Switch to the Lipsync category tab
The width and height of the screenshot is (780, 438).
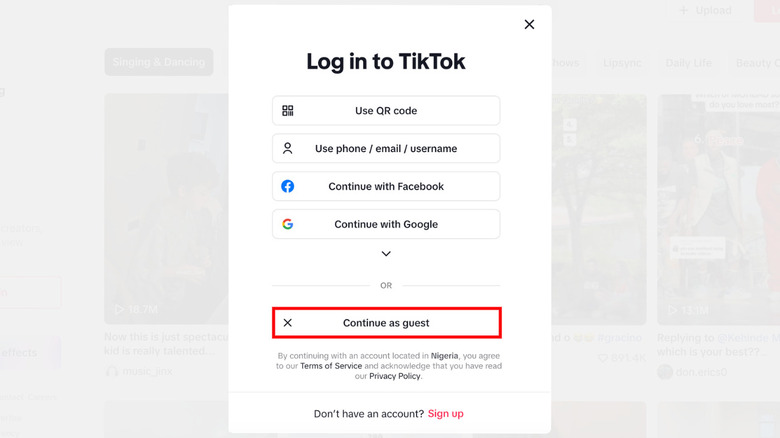point(622,63)
